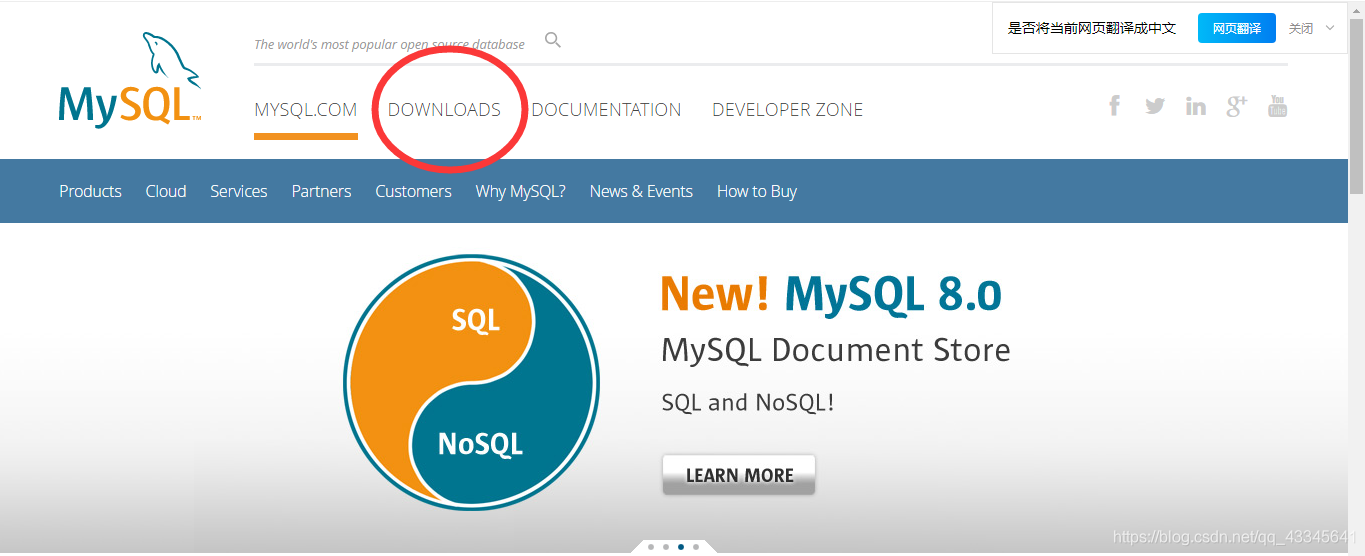1365x556 pixels.
Task: Click the LEARN MORE button
Action: point(739,475)
